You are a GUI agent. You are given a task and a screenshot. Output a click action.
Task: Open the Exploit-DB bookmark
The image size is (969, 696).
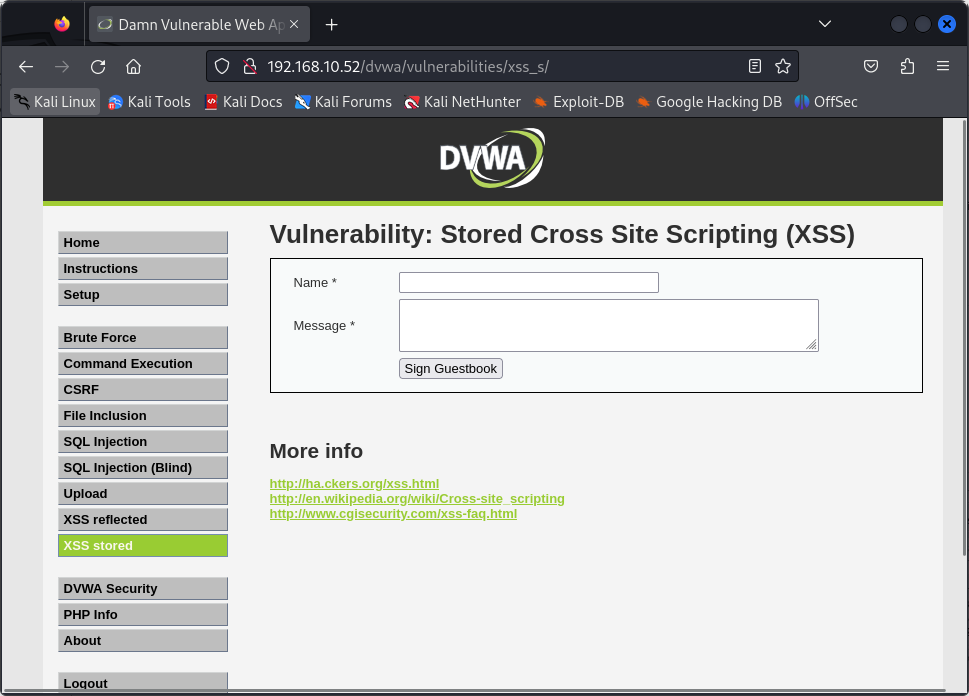coord(578,102)
